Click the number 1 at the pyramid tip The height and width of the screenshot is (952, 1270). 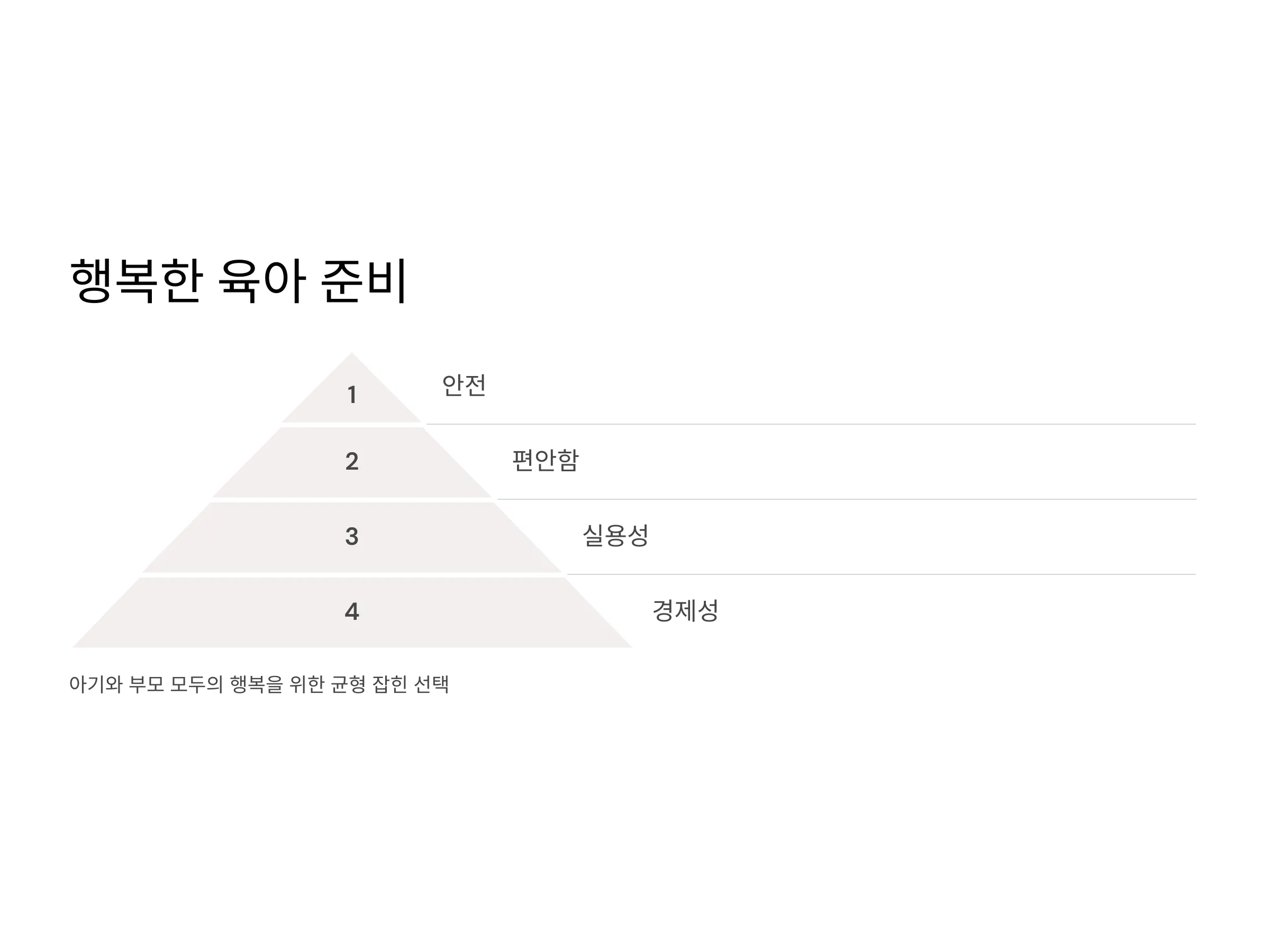[x=352, y=395]
